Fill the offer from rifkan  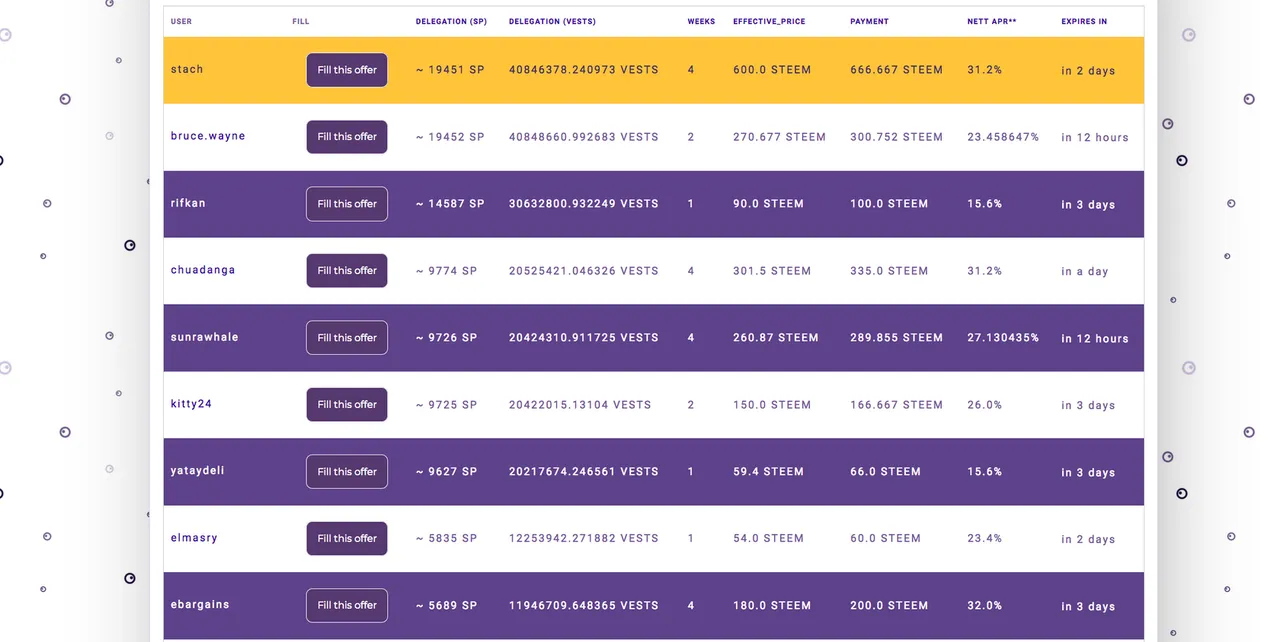click(x=347, y=204)
